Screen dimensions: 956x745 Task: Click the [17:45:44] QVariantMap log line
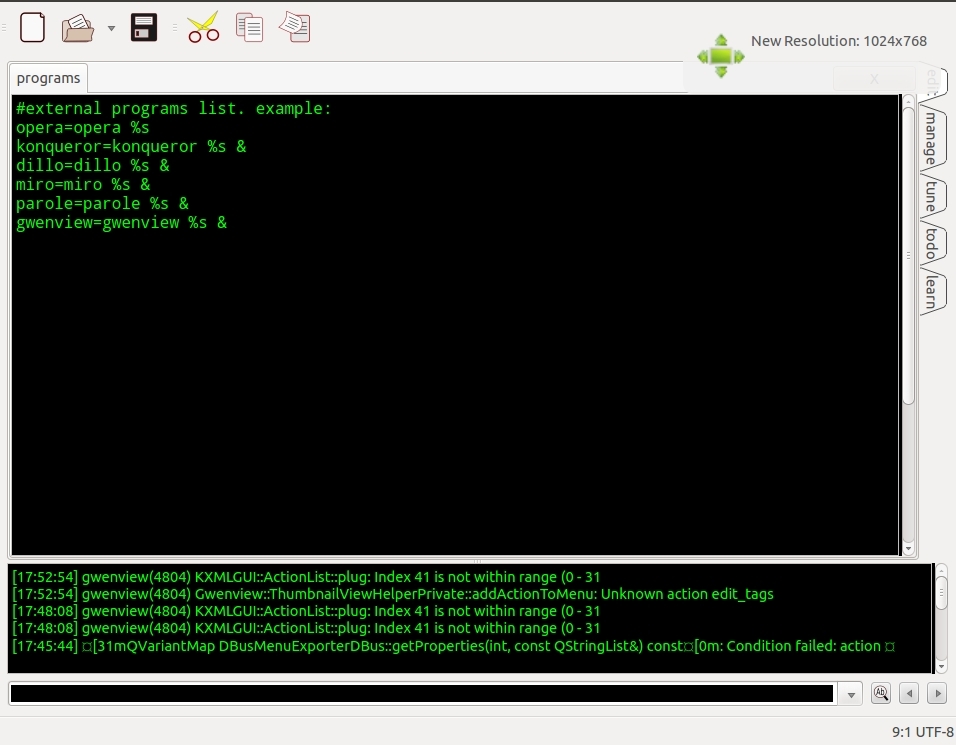pyautogui.click(x=454, y=646)
